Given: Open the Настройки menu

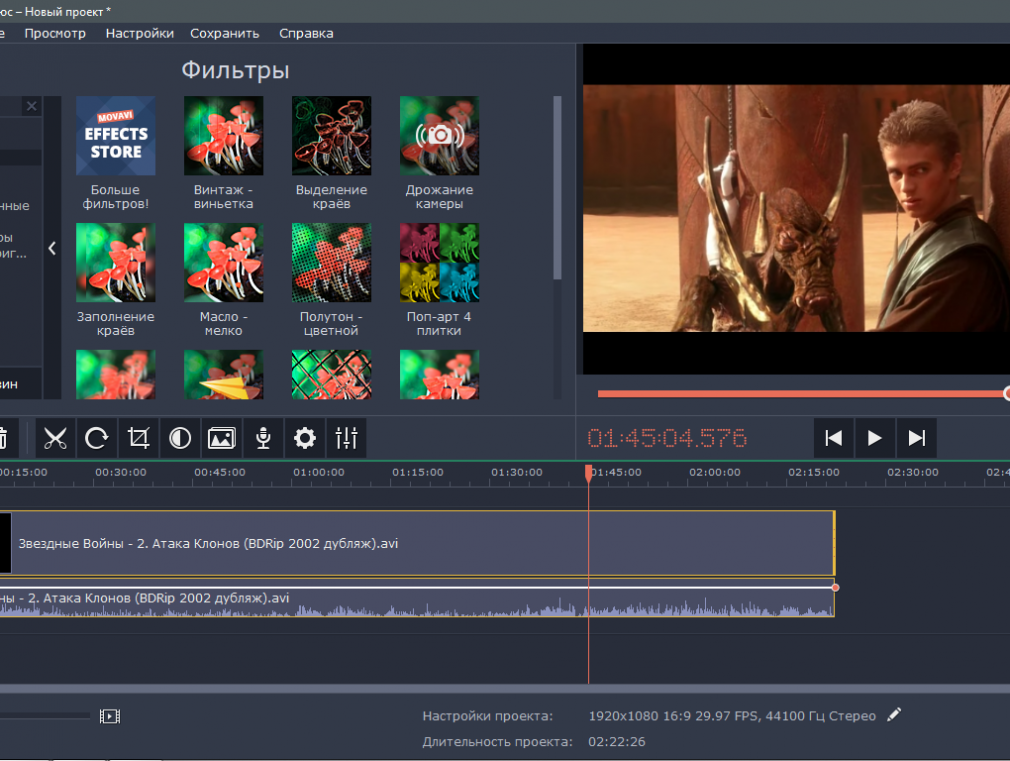Looking at the screenshot, I should click(140, 34).
